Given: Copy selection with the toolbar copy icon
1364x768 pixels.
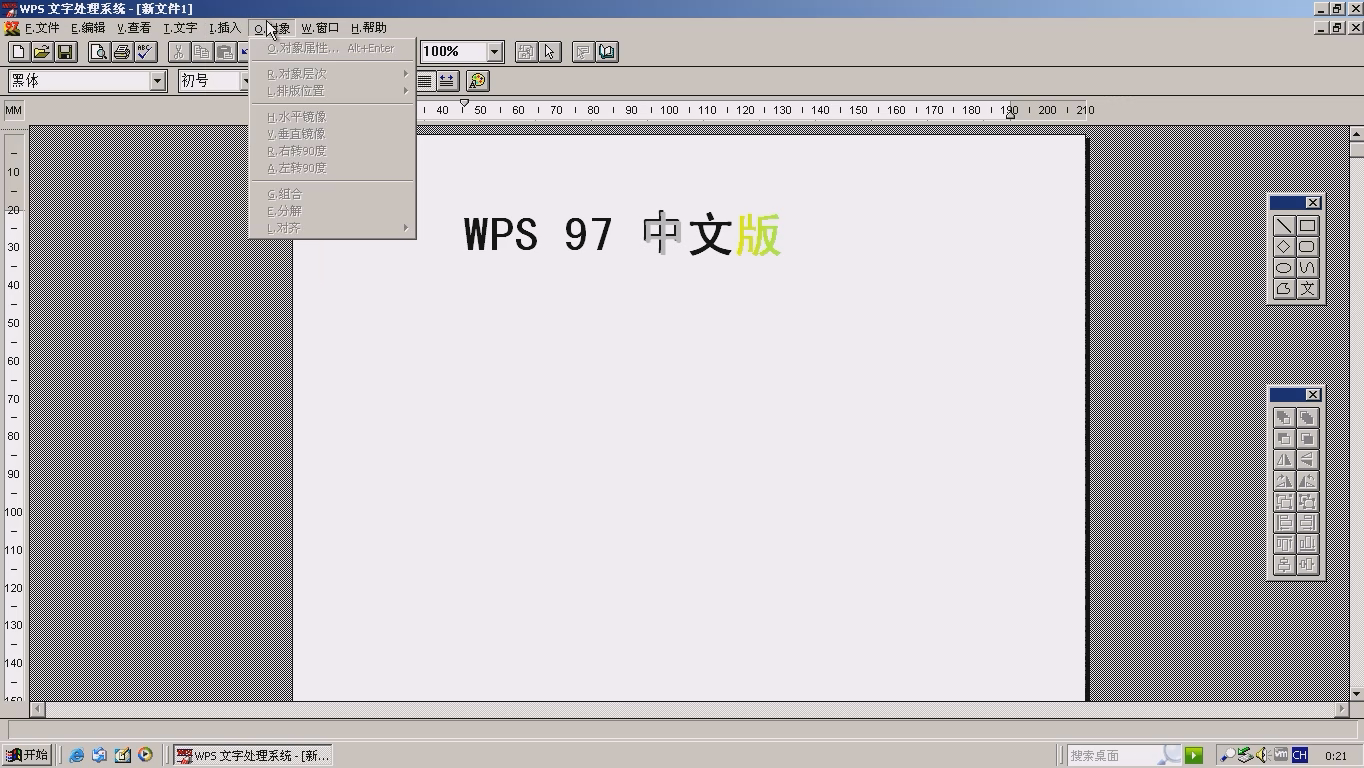Looking at the screenshot, I should point(202,52).
